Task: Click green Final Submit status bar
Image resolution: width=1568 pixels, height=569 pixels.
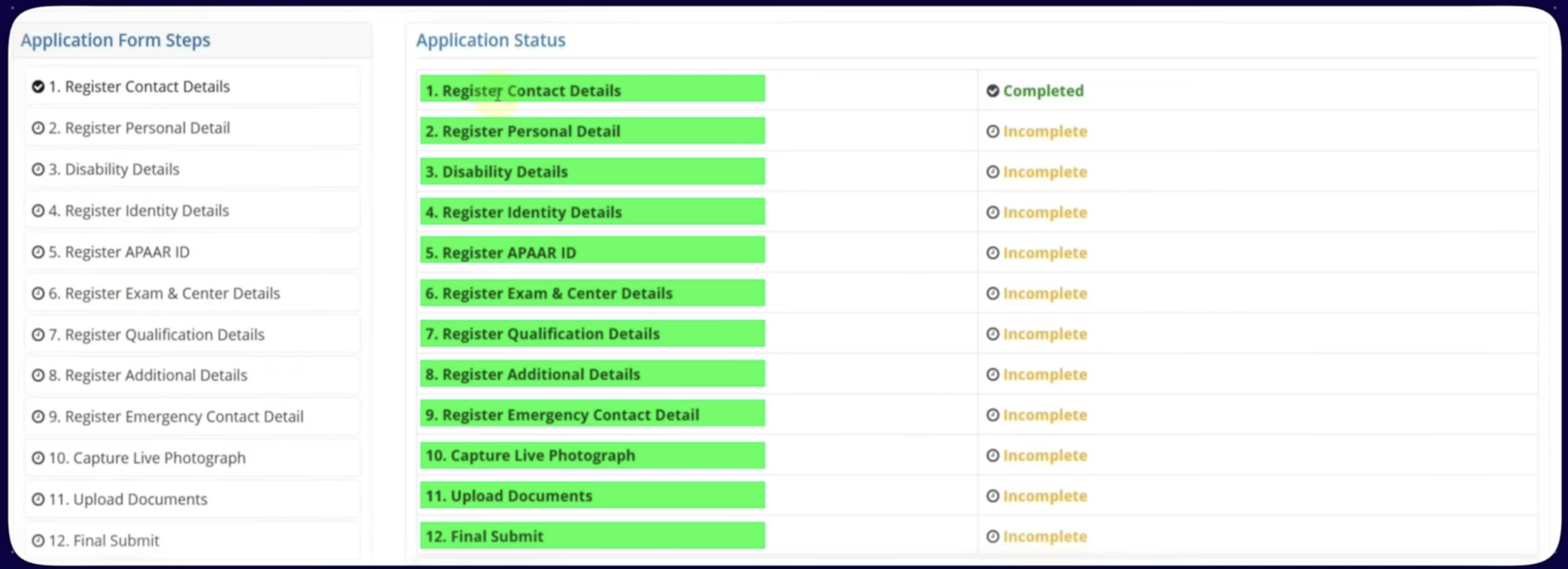Action: (592, 536)
